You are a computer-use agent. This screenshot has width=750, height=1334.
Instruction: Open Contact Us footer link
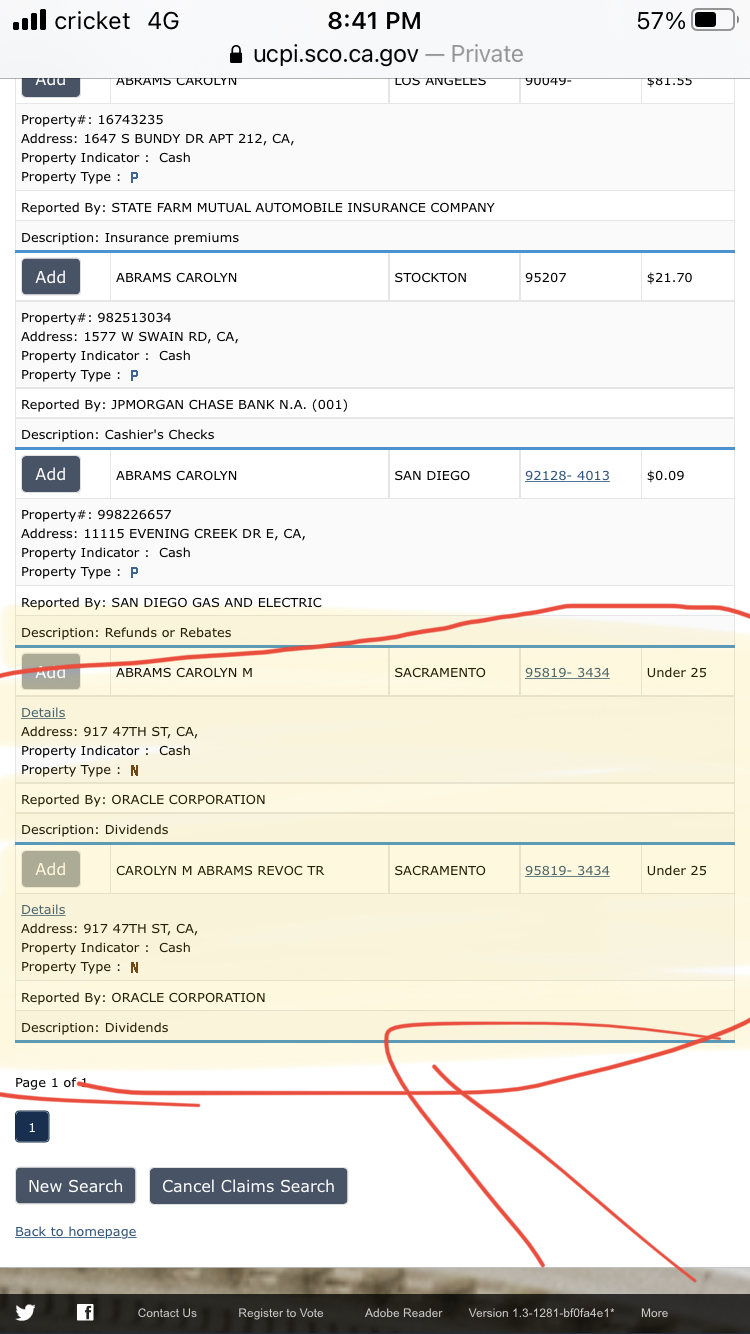[x=167, y=1313]
